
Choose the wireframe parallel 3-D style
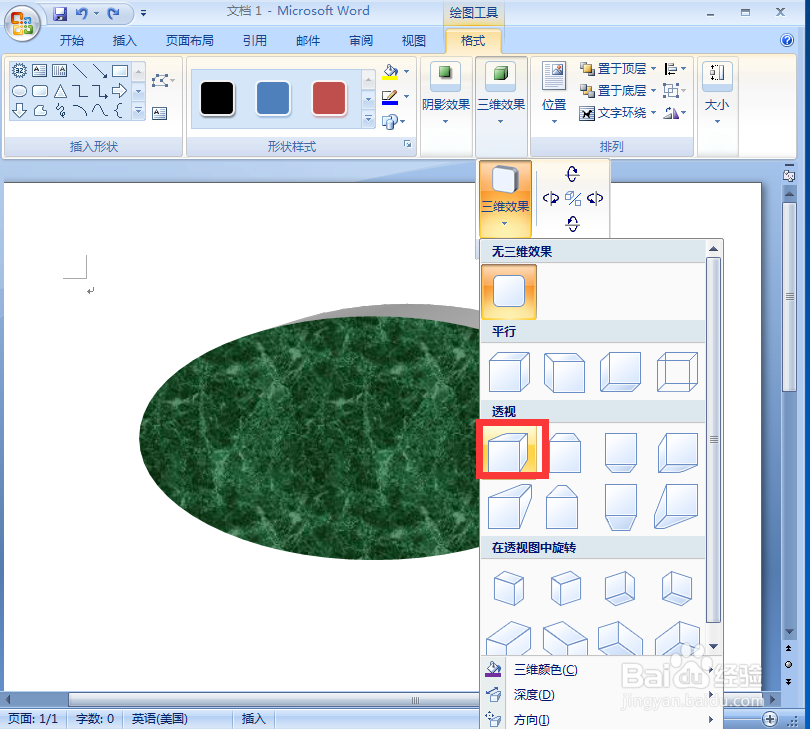pos(677,371)
